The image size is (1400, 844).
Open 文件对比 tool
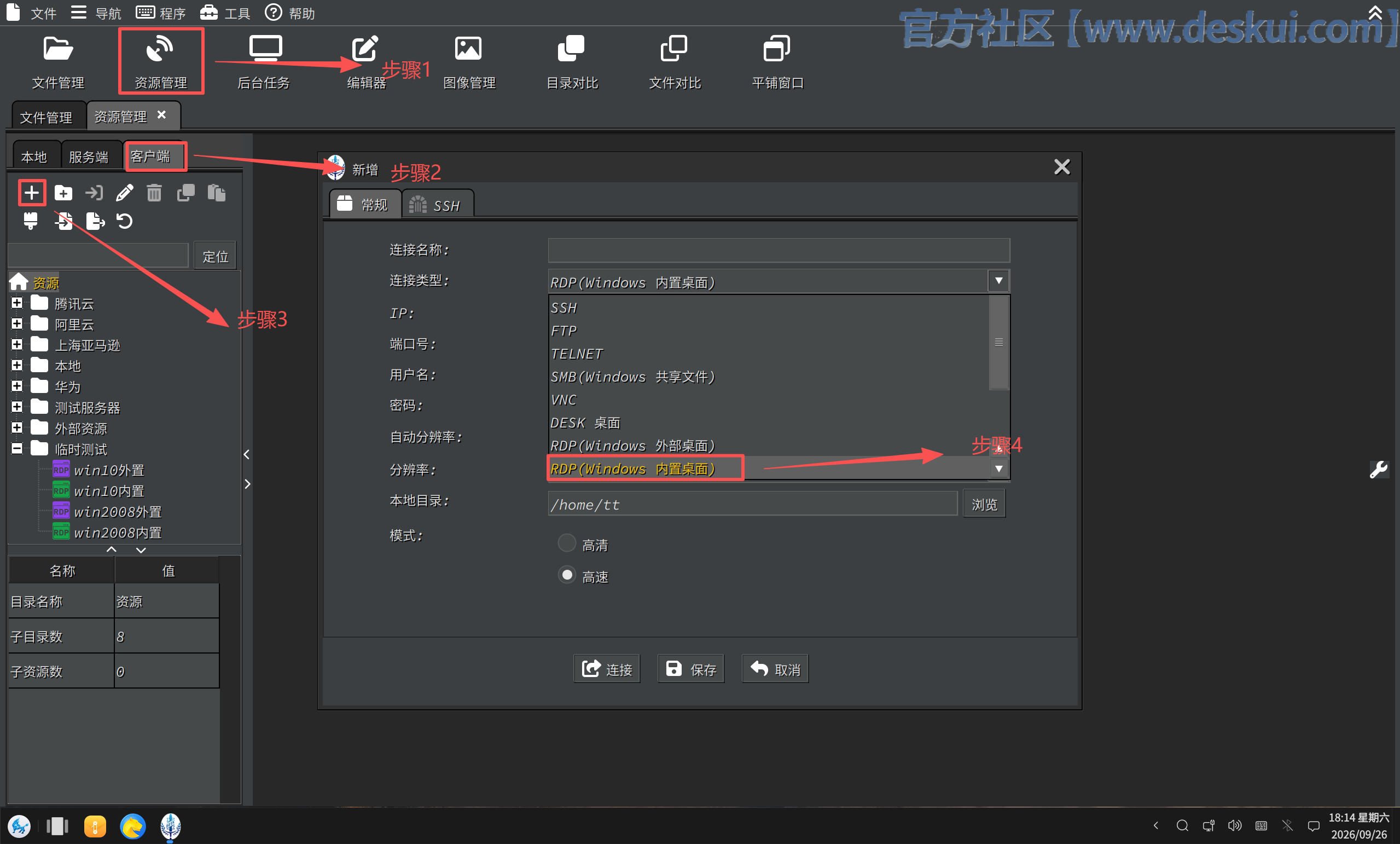pos(675,62)
